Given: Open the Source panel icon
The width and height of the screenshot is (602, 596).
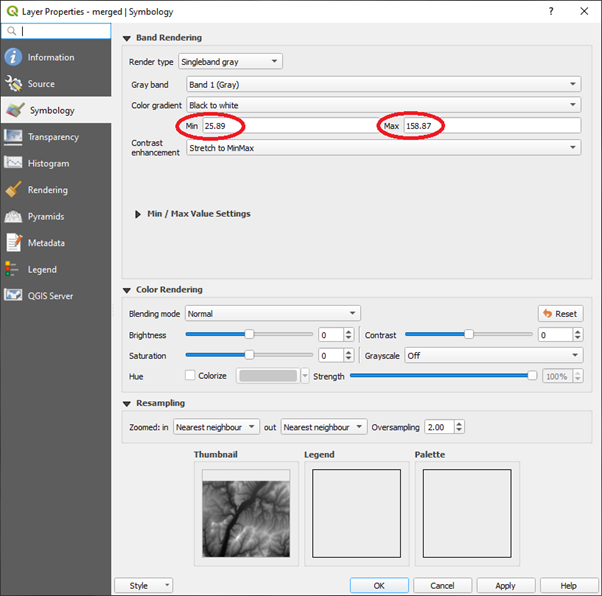Looking at the screenshot, I should 14,84.
